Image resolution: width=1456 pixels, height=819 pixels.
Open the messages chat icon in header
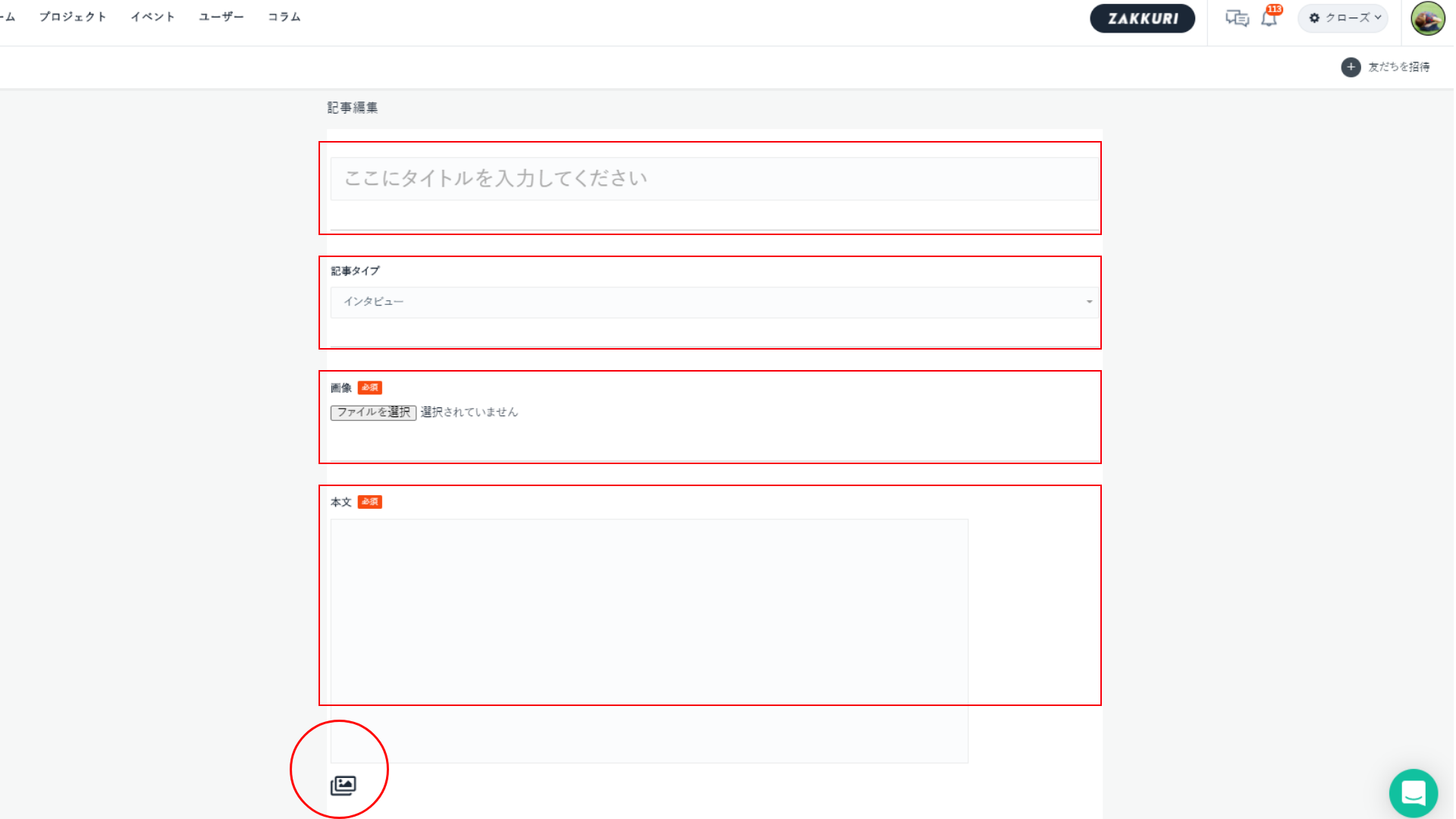[x=1237, y=18]
